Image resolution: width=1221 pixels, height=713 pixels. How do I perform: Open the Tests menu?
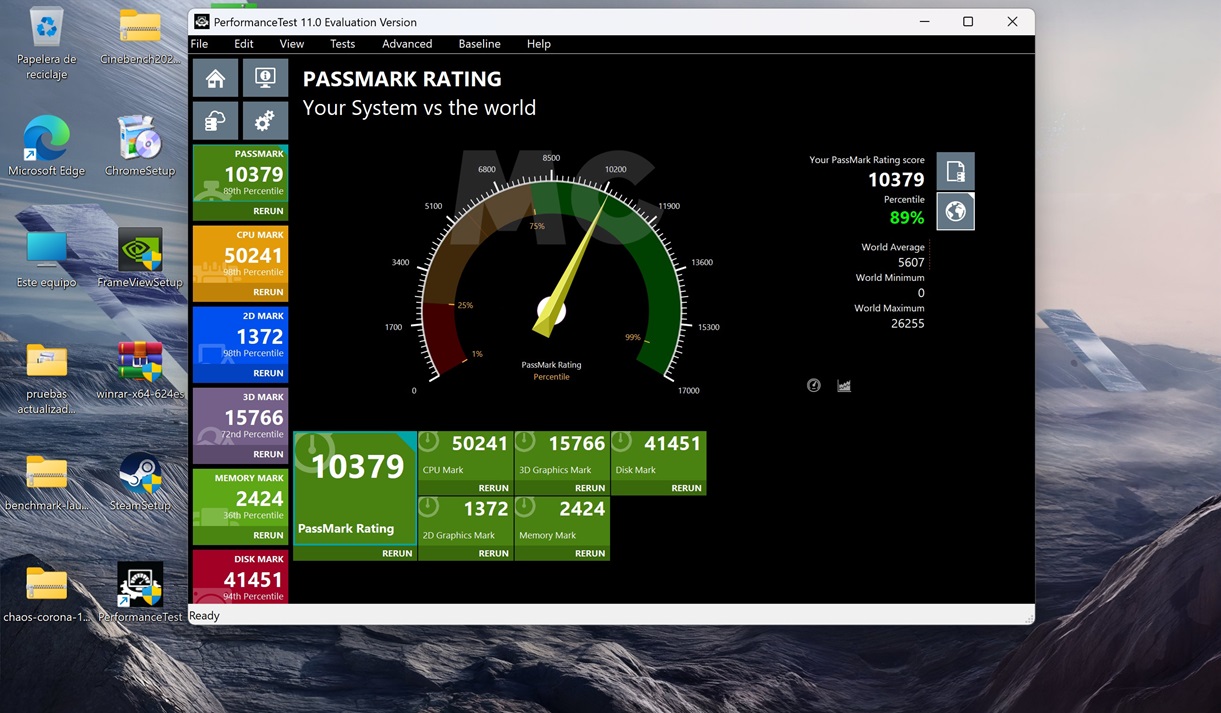pyautogui.click(x=342, y=44)
